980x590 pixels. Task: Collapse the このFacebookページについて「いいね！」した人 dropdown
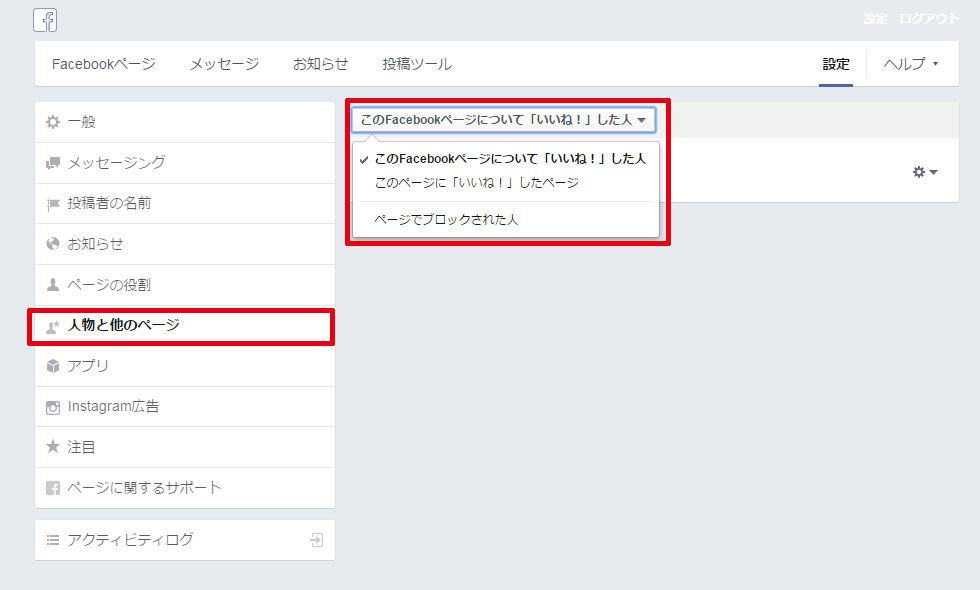pyautogui.click(x=503, y=119)
